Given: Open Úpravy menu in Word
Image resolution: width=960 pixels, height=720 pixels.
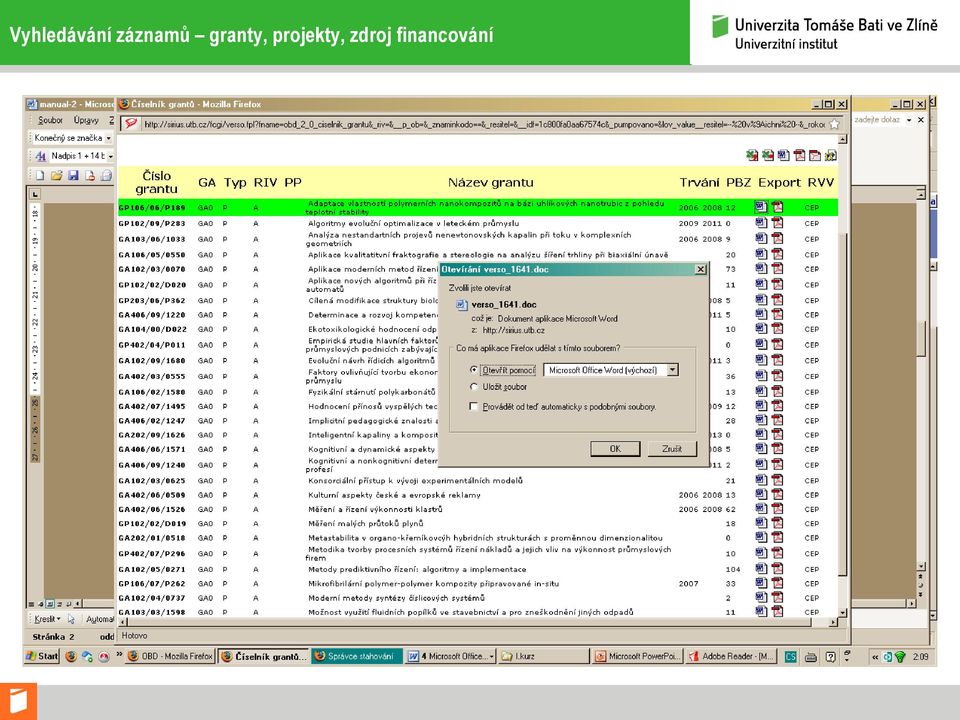Looking at the screenshot, I should (86, 121).
